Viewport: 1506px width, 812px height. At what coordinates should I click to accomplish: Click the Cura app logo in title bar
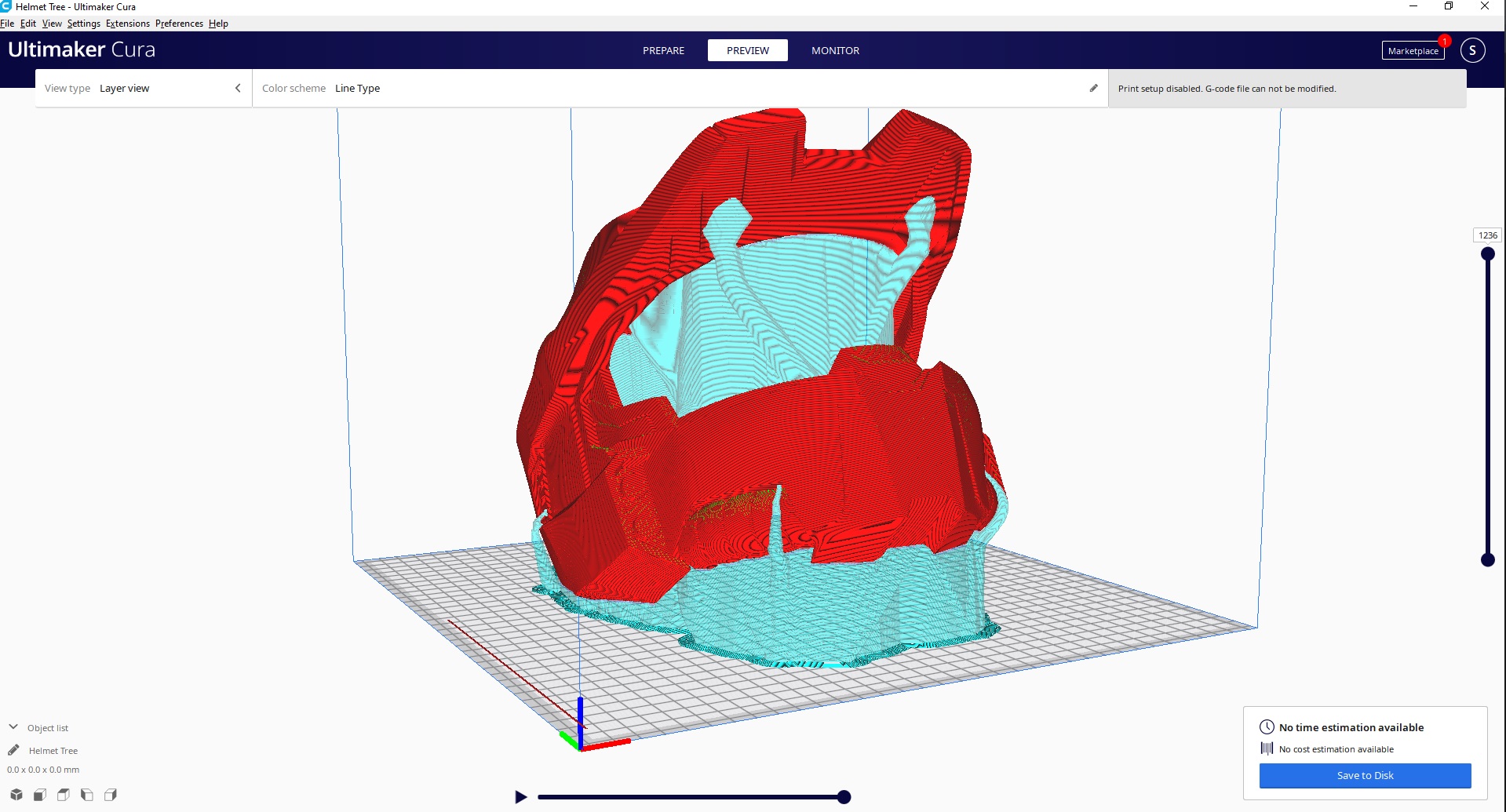pyautogui.click(x=6, y=6)
